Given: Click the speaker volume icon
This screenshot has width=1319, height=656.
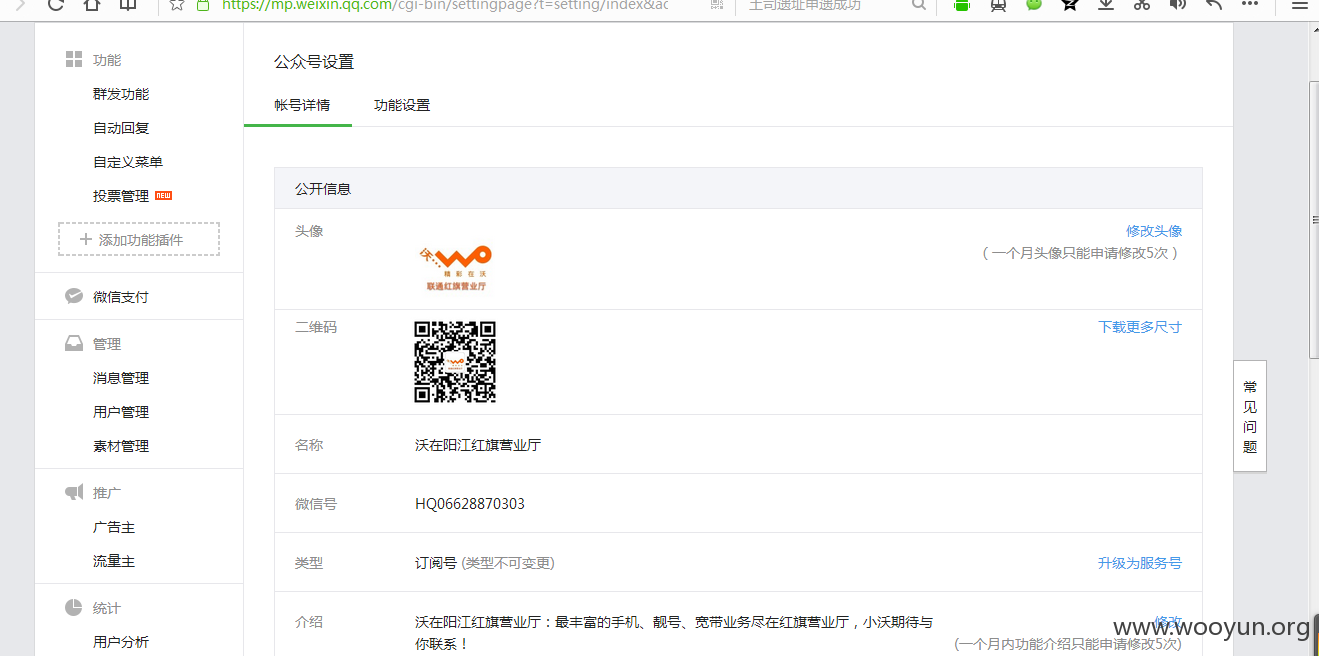Looking at the screenshot, I should [x=1178, y=5].
